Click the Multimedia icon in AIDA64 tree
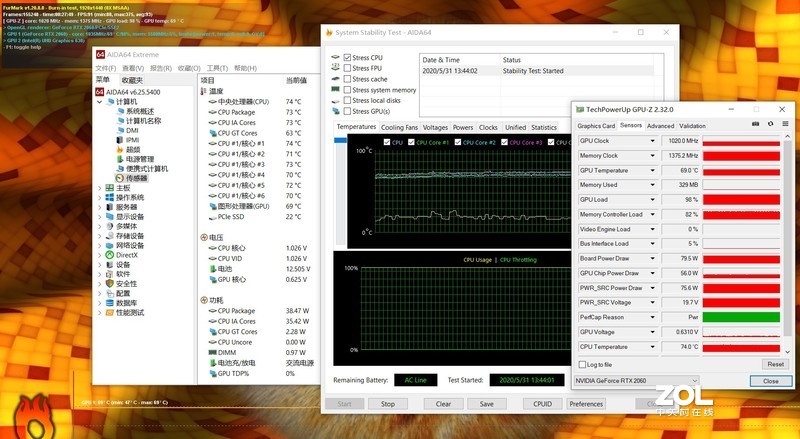This screenshot has height=439, width=800. pos(110,226)
